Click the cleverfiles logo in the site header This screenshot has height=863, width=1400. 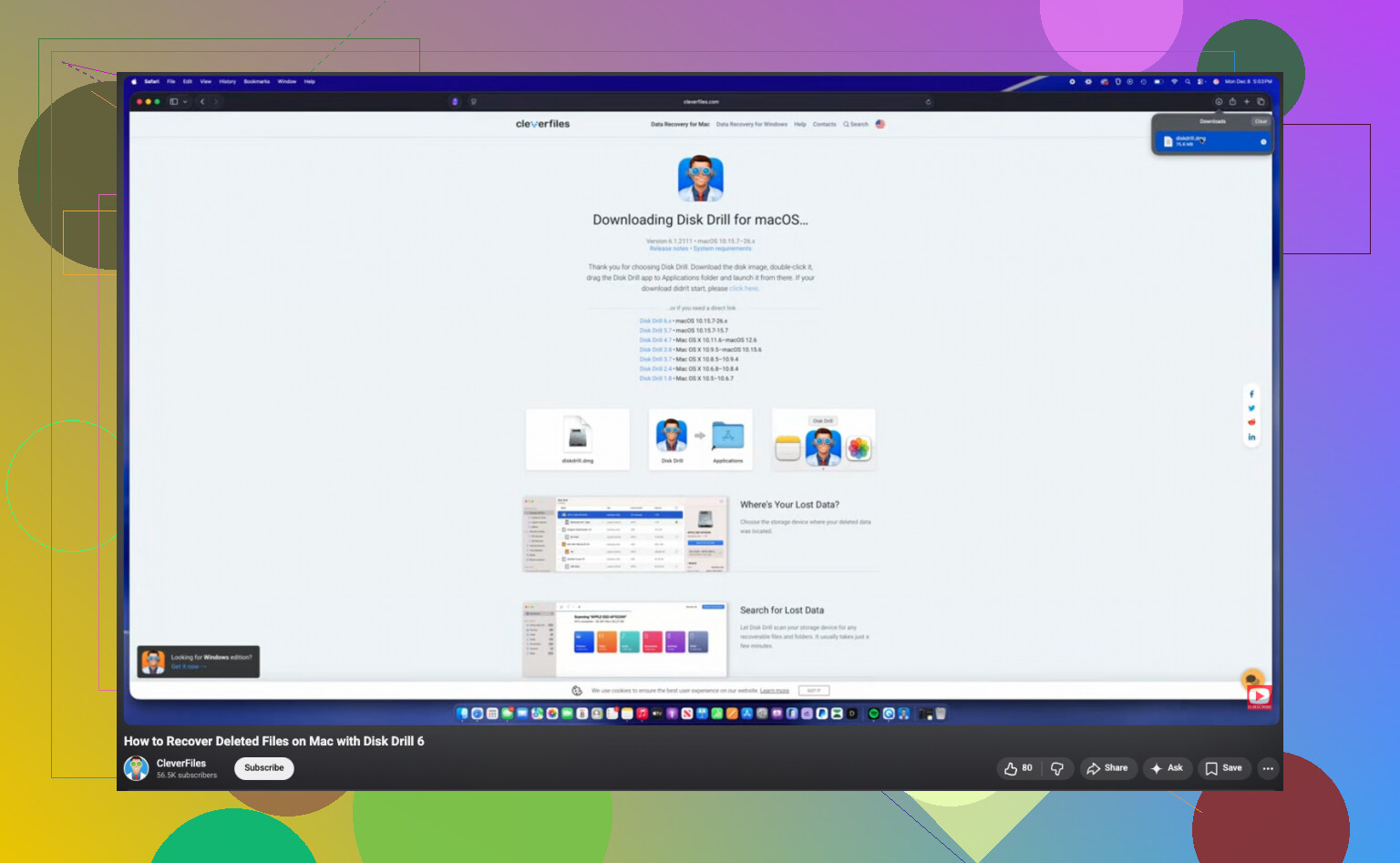542,124
